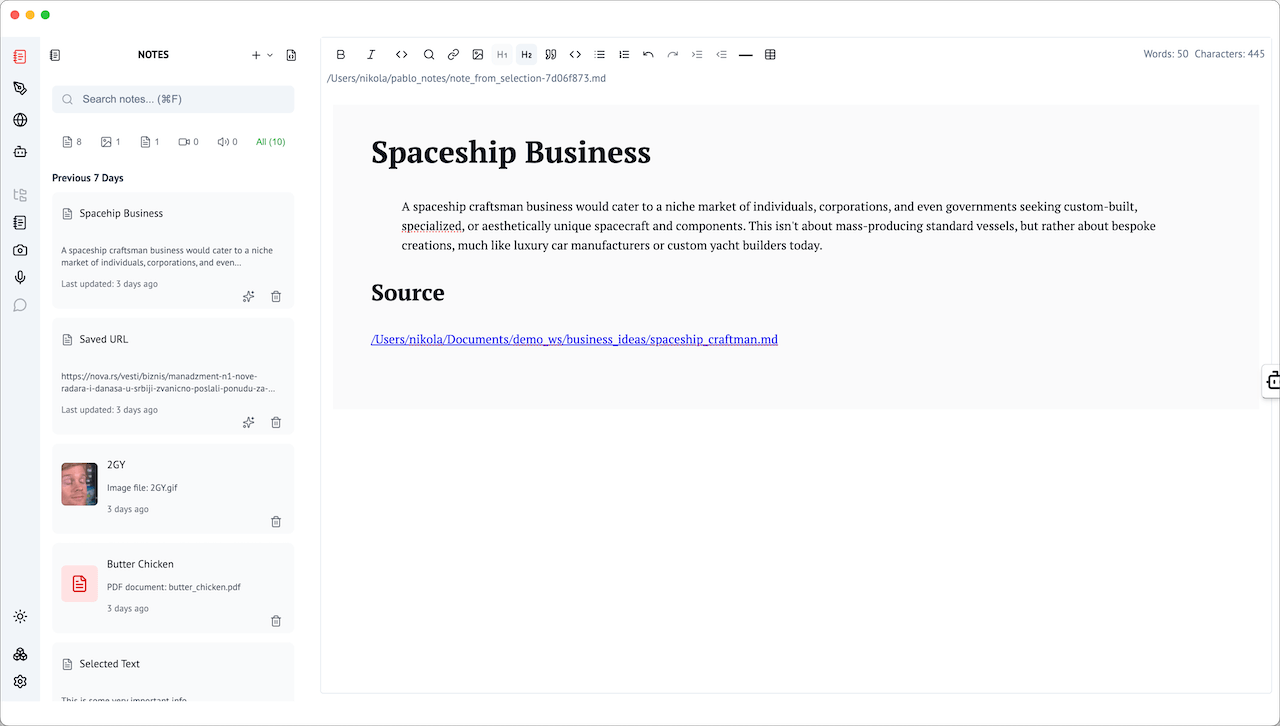Start microphone recording from sidebar
Image resolution: width=1280 pixels, height=726 pixels.
[20, 277]
